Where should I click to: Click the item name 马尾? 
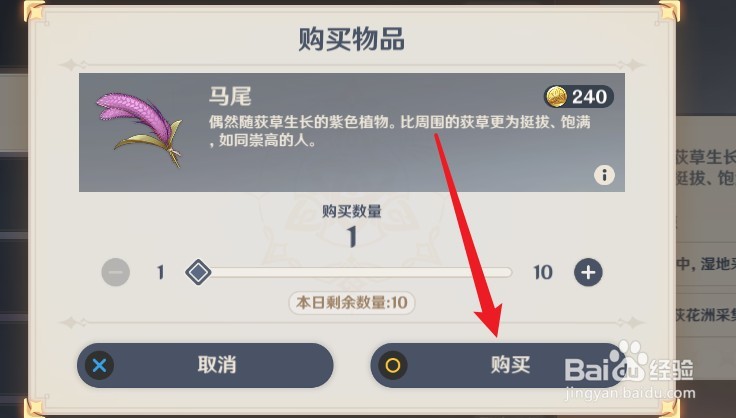point(230,96)
